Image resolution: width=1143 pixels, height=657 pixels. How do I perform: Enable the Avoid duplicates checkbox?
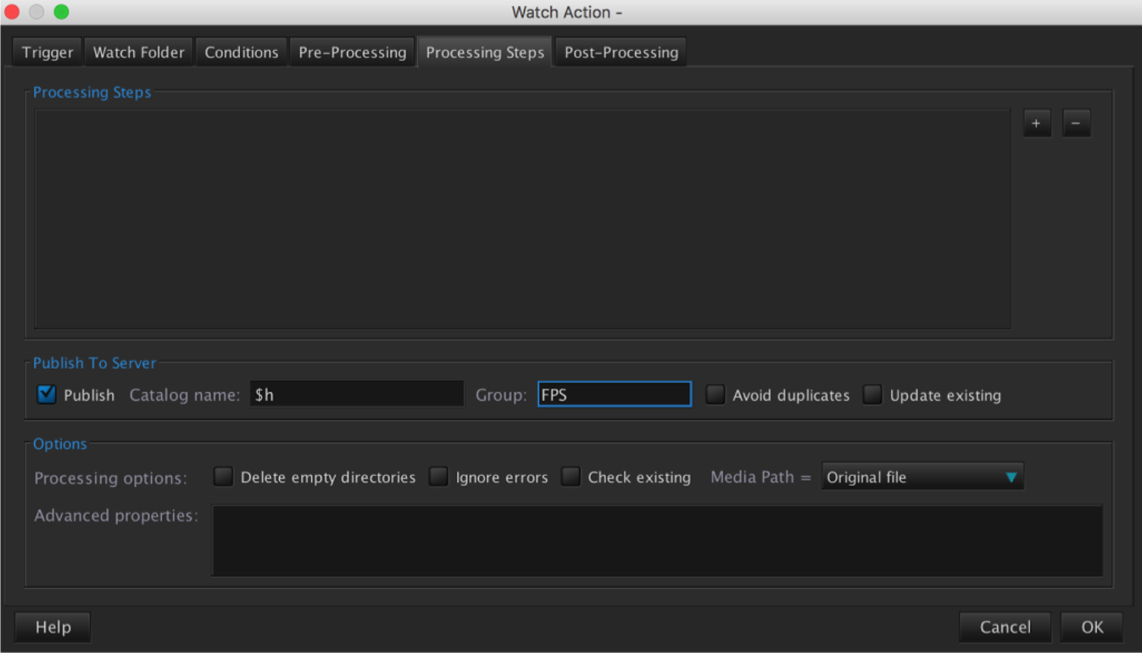pyautogui.click(x=715, y=395)
